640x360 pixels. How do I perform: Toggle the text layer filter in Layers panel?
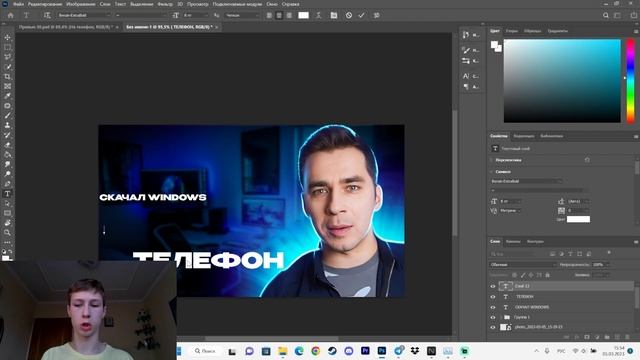click(x=570, y=254)
